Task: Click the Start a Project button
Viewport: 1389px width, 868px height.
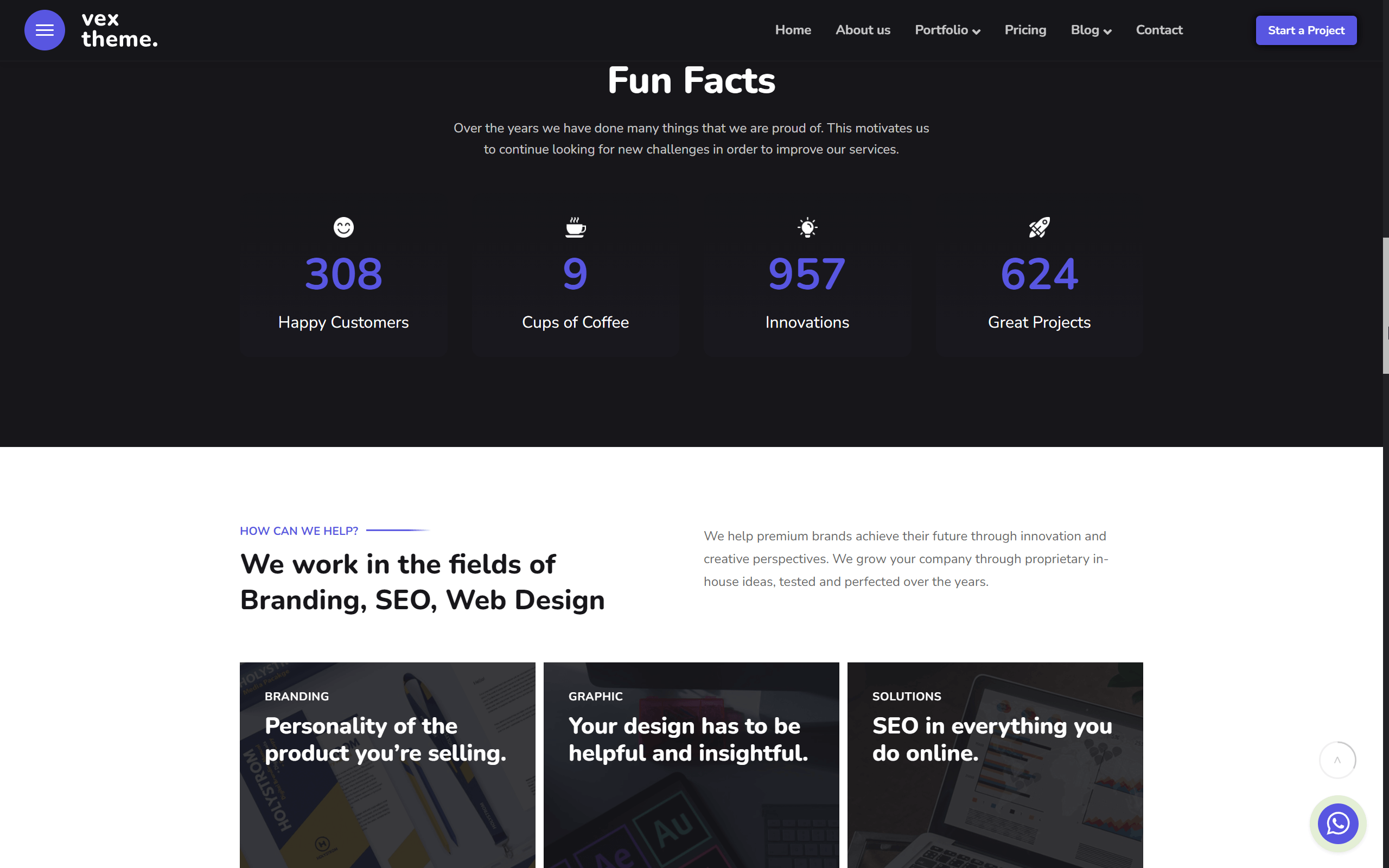Action: [x=1306, y=30]
